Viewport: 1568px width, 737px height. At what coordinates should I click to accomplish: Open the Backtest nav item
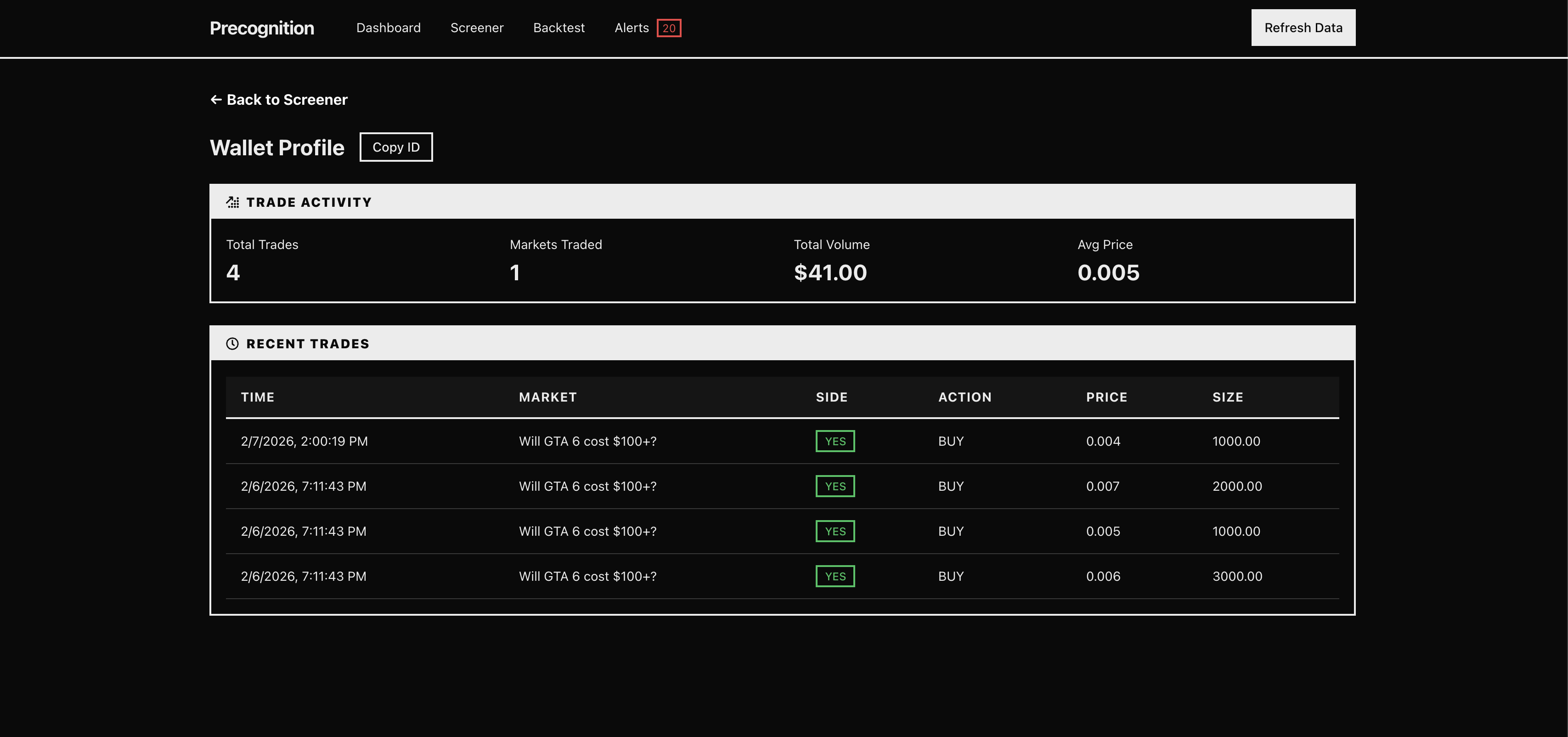click(x=559, y=28)
